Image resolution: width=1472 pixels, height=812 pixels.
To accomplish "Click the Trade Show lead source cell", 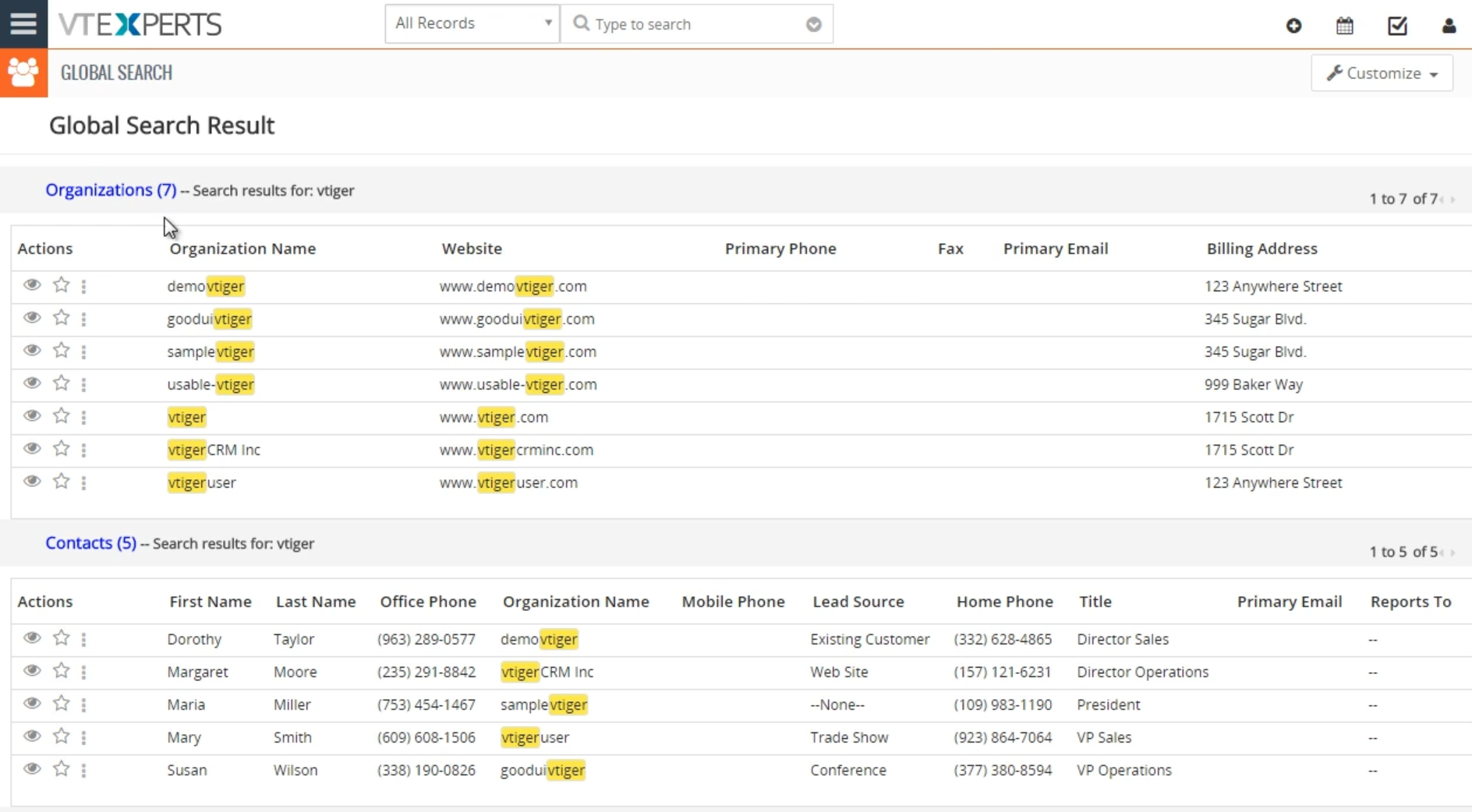I will tap(849, 737).
